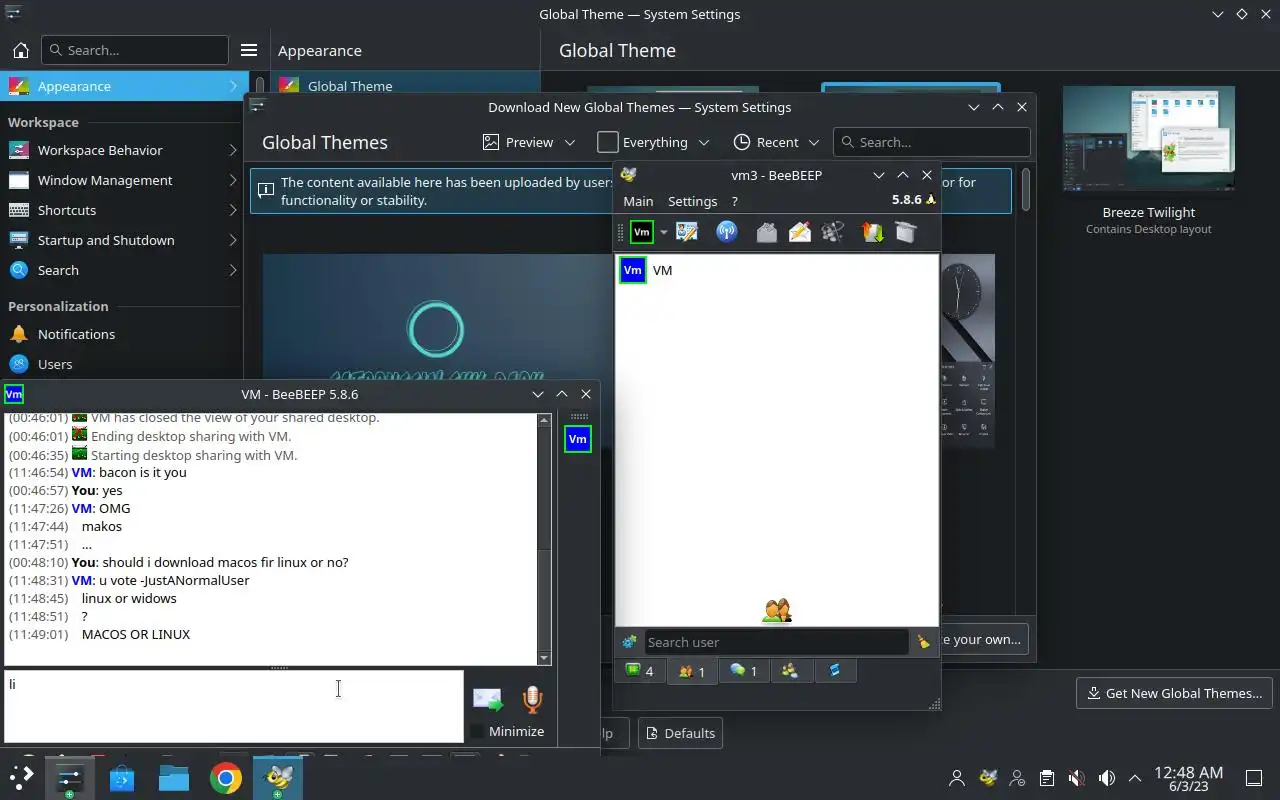This screenshot has height=800, width=1280.
Task: Switch to the chat bubbles tab labeled 1
Action: pos(743,671)
